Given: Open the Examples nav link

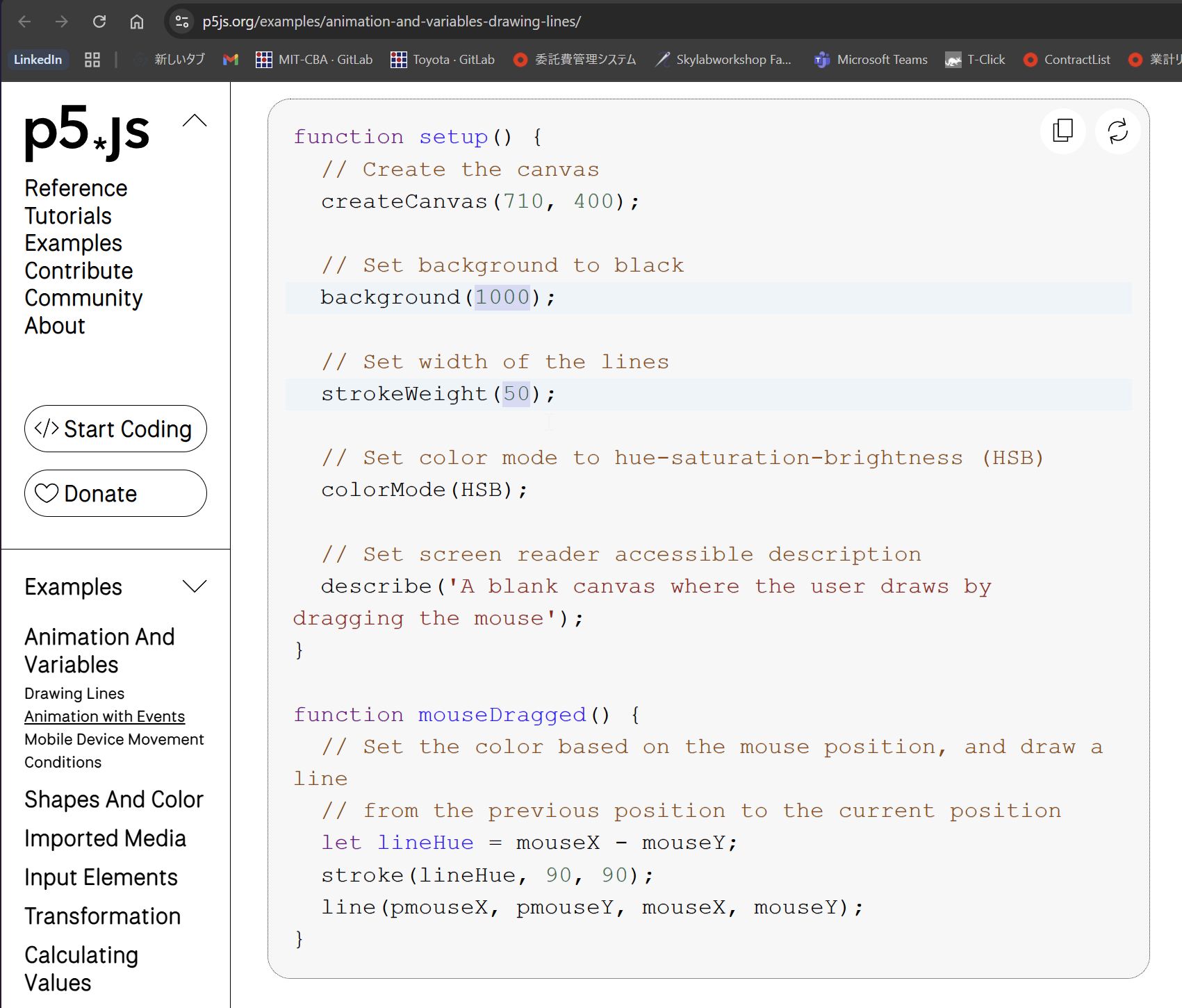Looking at the screenshot, I should (x=73, y=243).
